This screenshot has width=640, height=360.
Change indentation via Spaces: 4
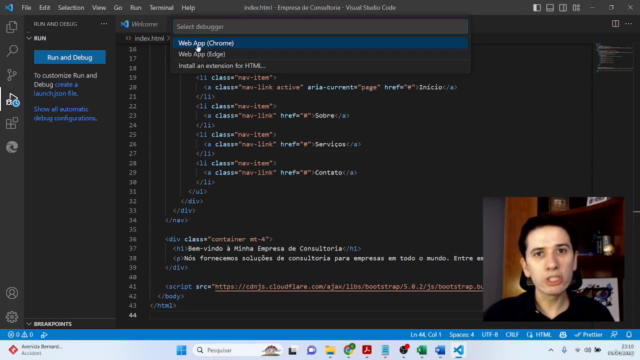tap(462, 335)
